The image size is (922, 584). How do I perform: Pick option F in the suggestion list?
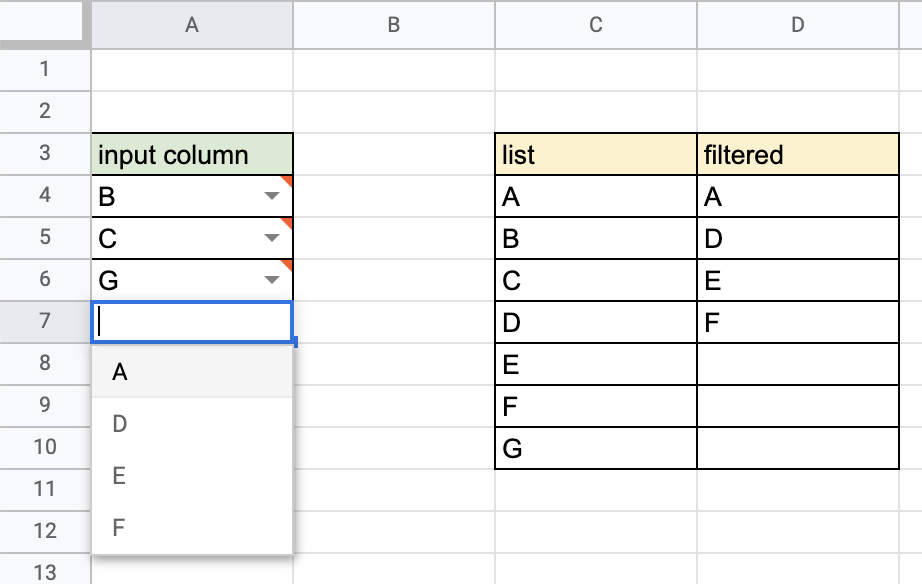pyautogui.click(x=192, y=527)
